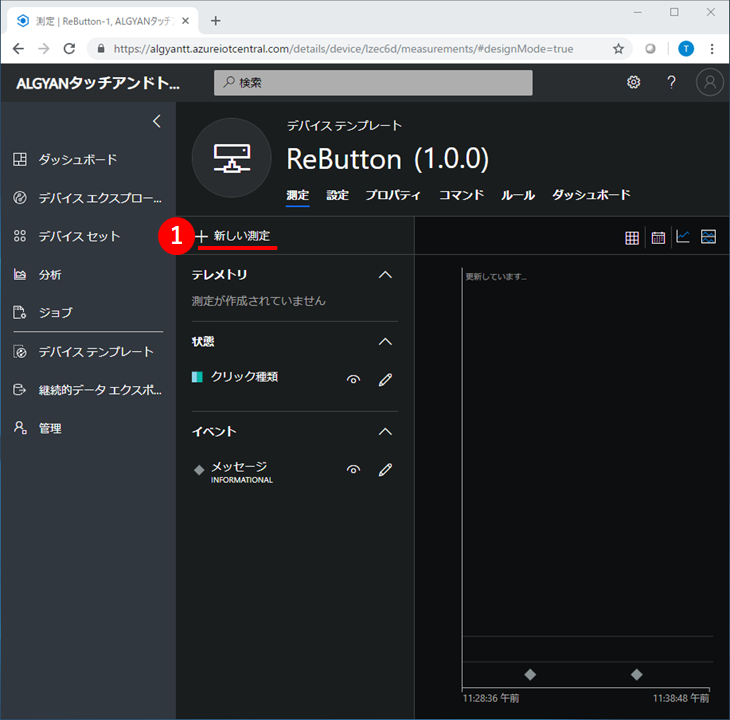Click the ALGYAN application title

[98, 83]
